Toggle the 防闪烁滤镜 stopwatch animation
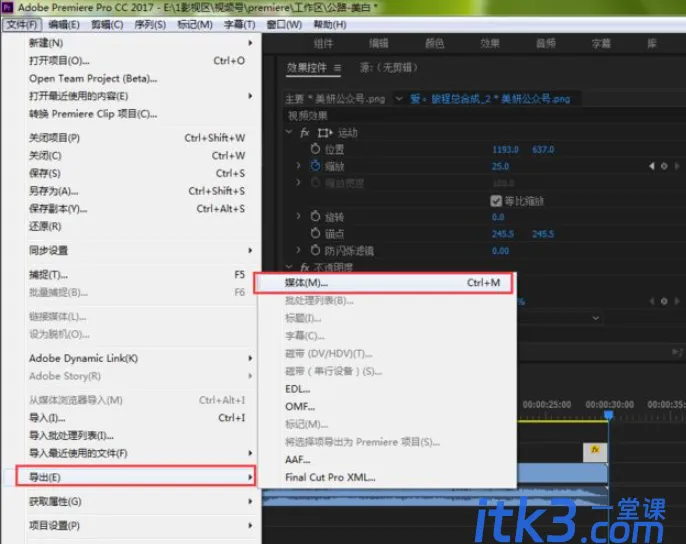The width and height of the screenshot is (686, 544). (315, 250)
